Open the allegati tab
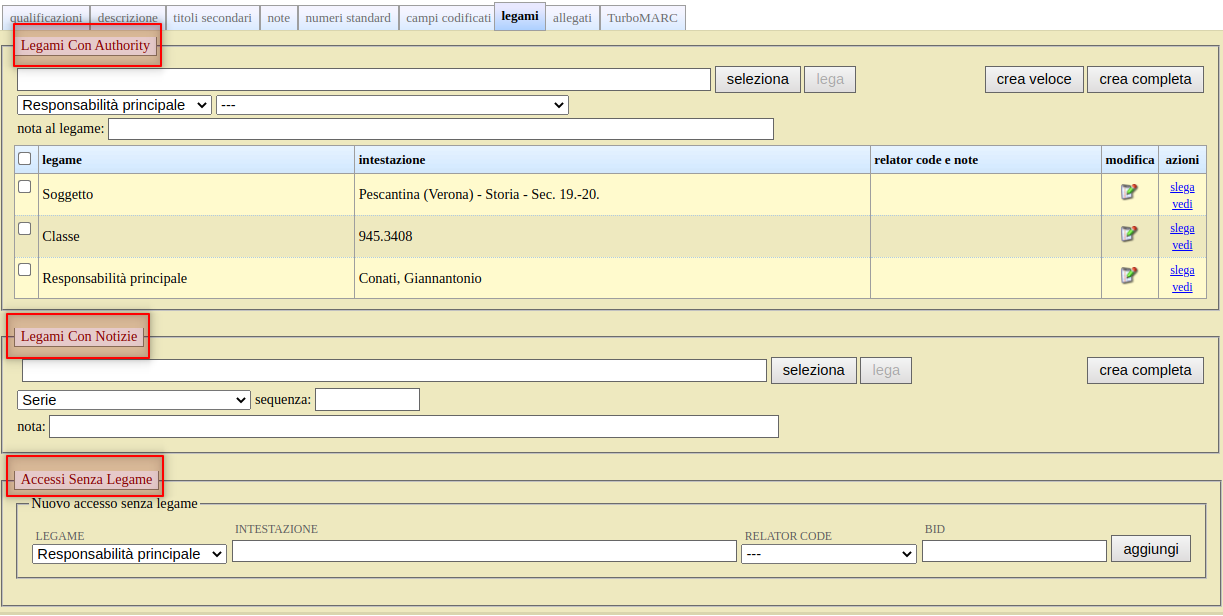 point(572,18)
